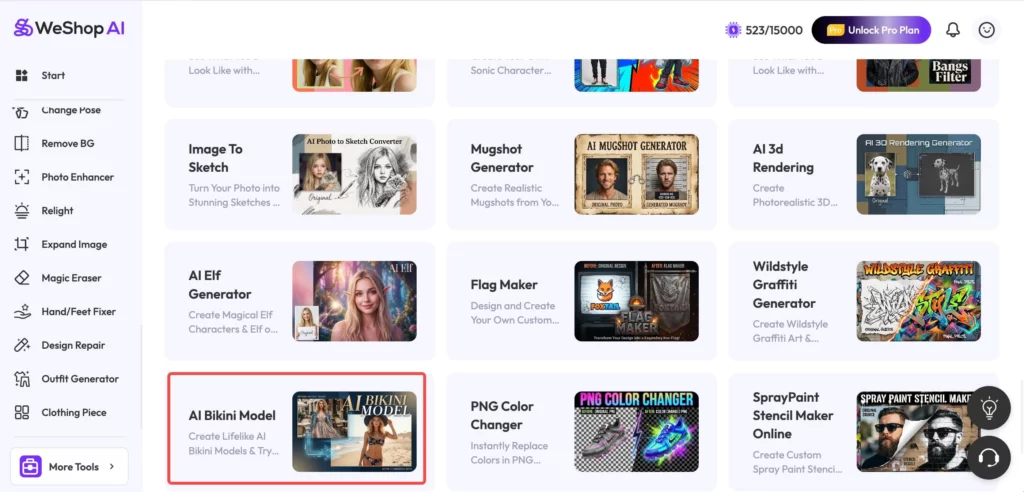Open the AI 3d Rendering card

863,174
